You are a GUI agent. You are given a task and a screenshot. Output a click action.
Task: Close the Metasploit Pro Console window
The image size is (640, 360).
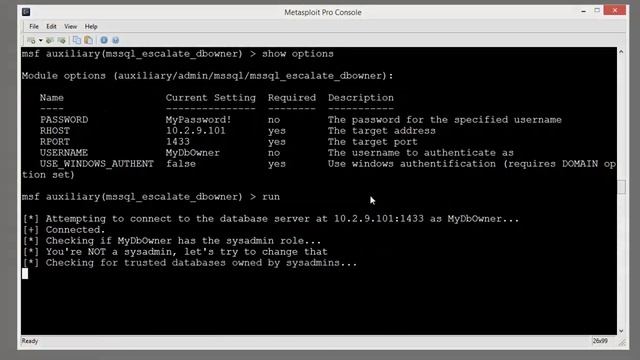615,10
